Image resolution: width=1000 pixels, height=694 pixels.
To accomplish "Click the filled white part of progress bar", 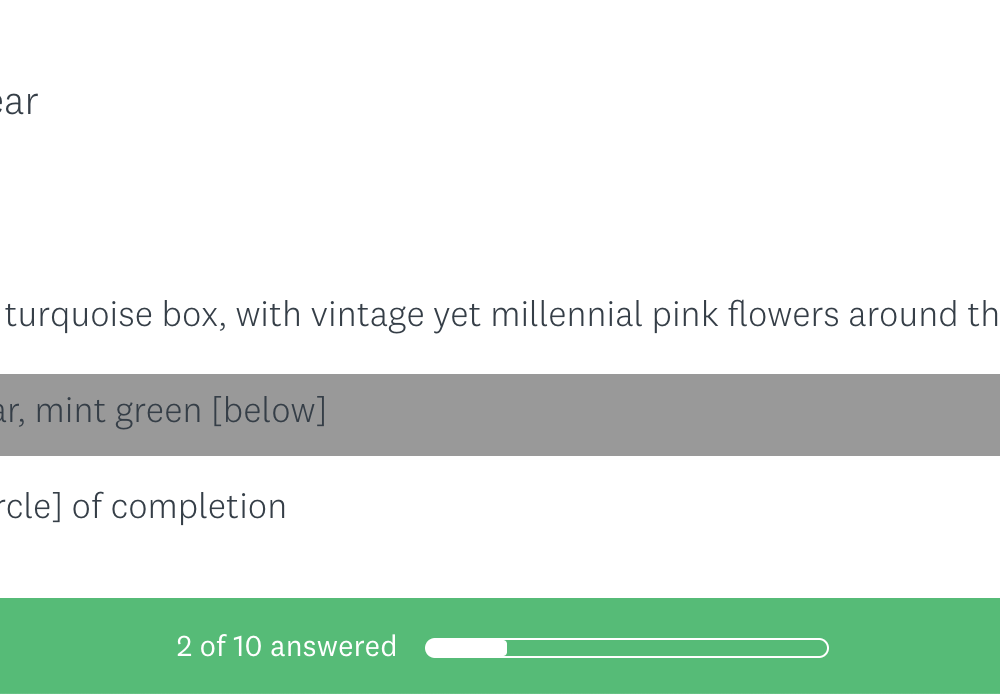I will point(466,648).
